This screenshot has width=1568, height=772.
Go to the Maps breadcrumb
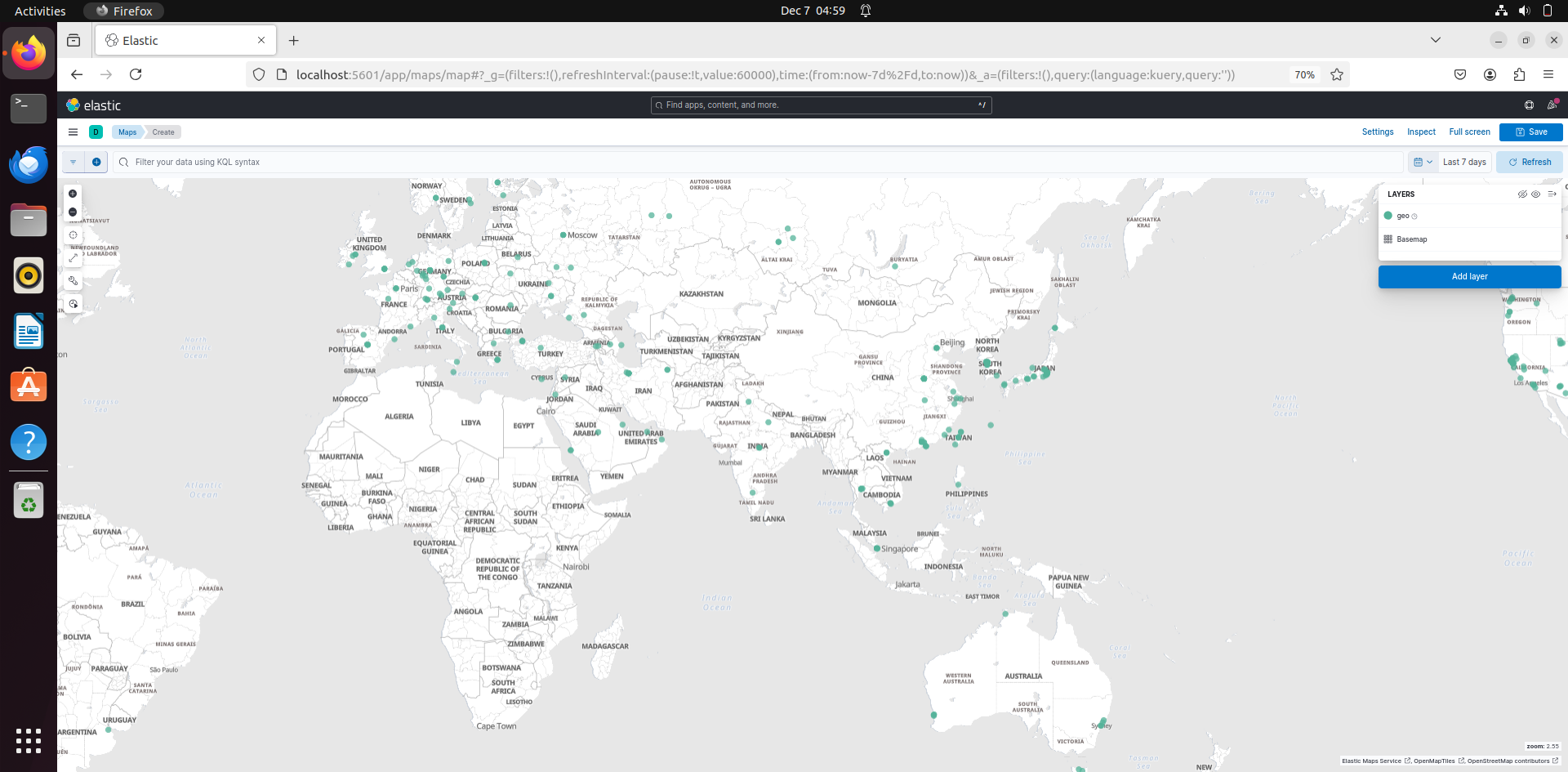pyautogui.click(x=127, y=132)
